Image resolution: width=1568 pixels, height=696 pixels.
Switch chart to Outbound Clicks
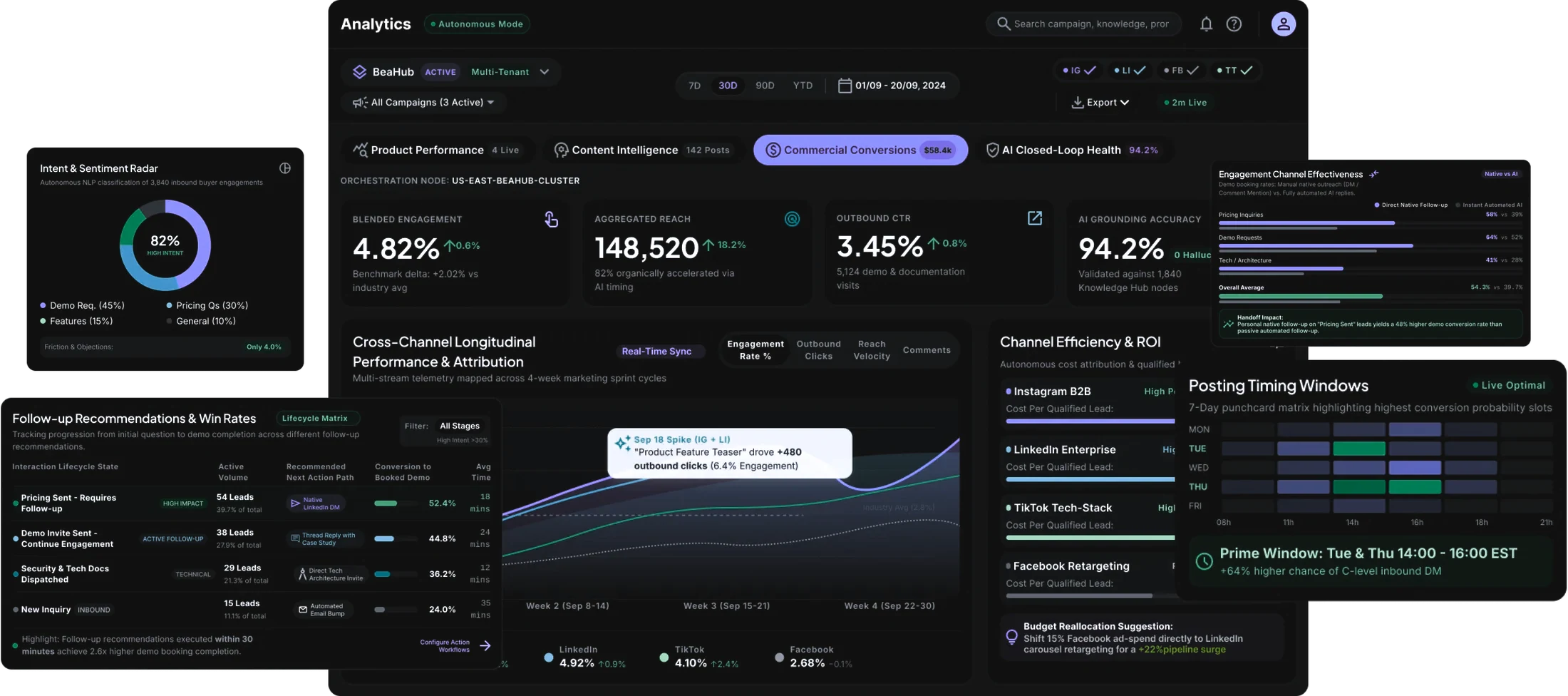818,350
